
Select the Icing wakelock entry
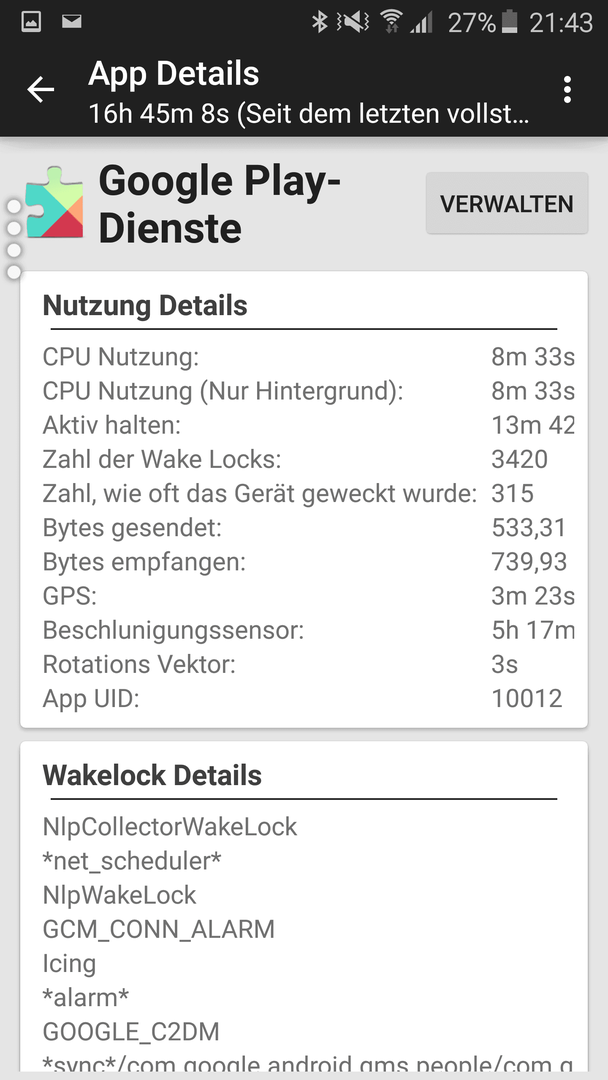pyautogui.click(x=69, y=964)
